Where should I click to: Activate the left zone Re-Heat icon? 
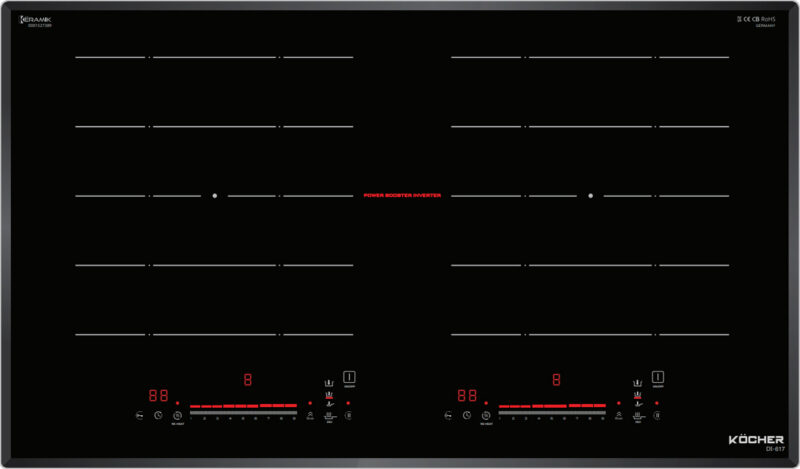point(177,415)
